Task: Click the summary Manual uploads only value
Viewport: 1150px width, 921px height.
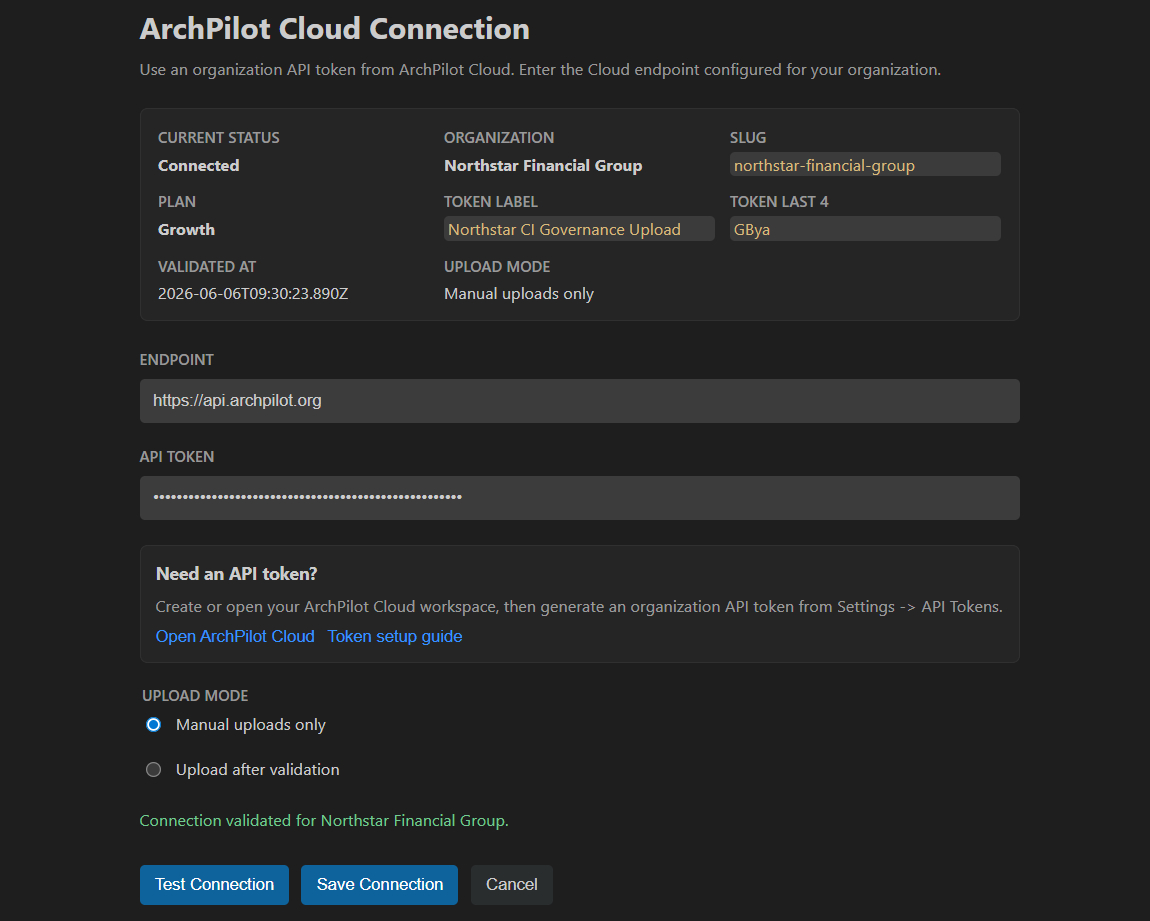Action: coord(519,293)
